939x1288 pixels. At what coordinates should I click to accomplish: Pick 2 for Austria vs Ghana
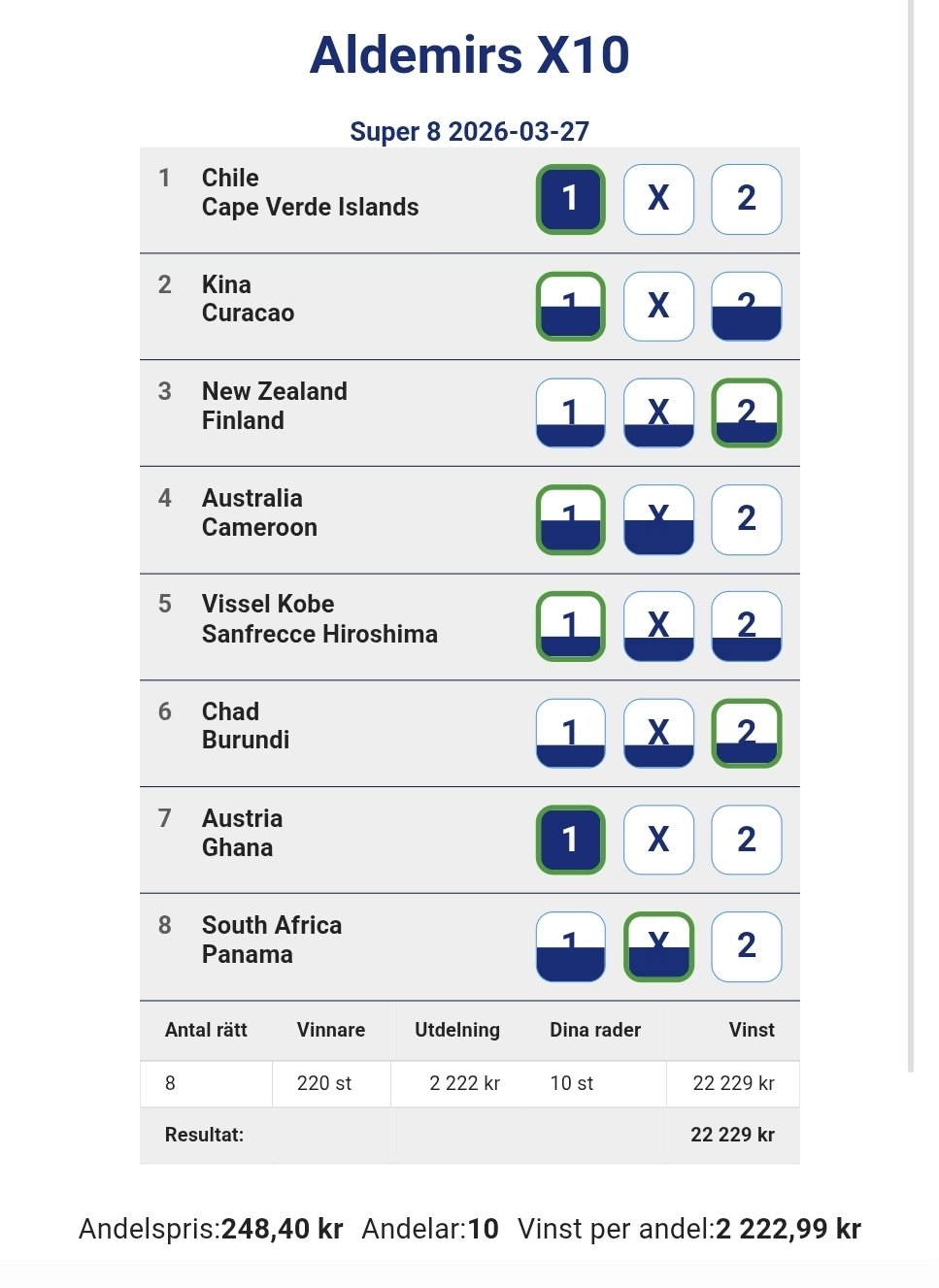(x=746, y=840)
